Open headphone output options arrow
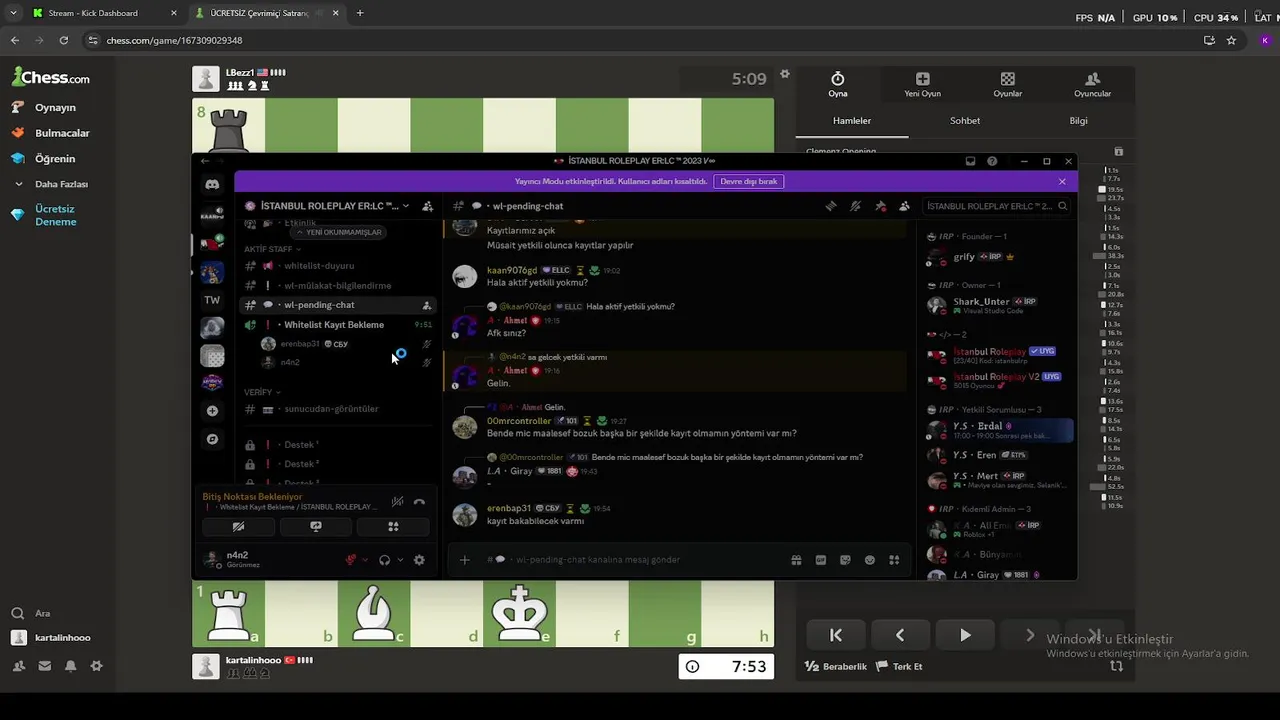1280x720 pixels. click(400, 560)
